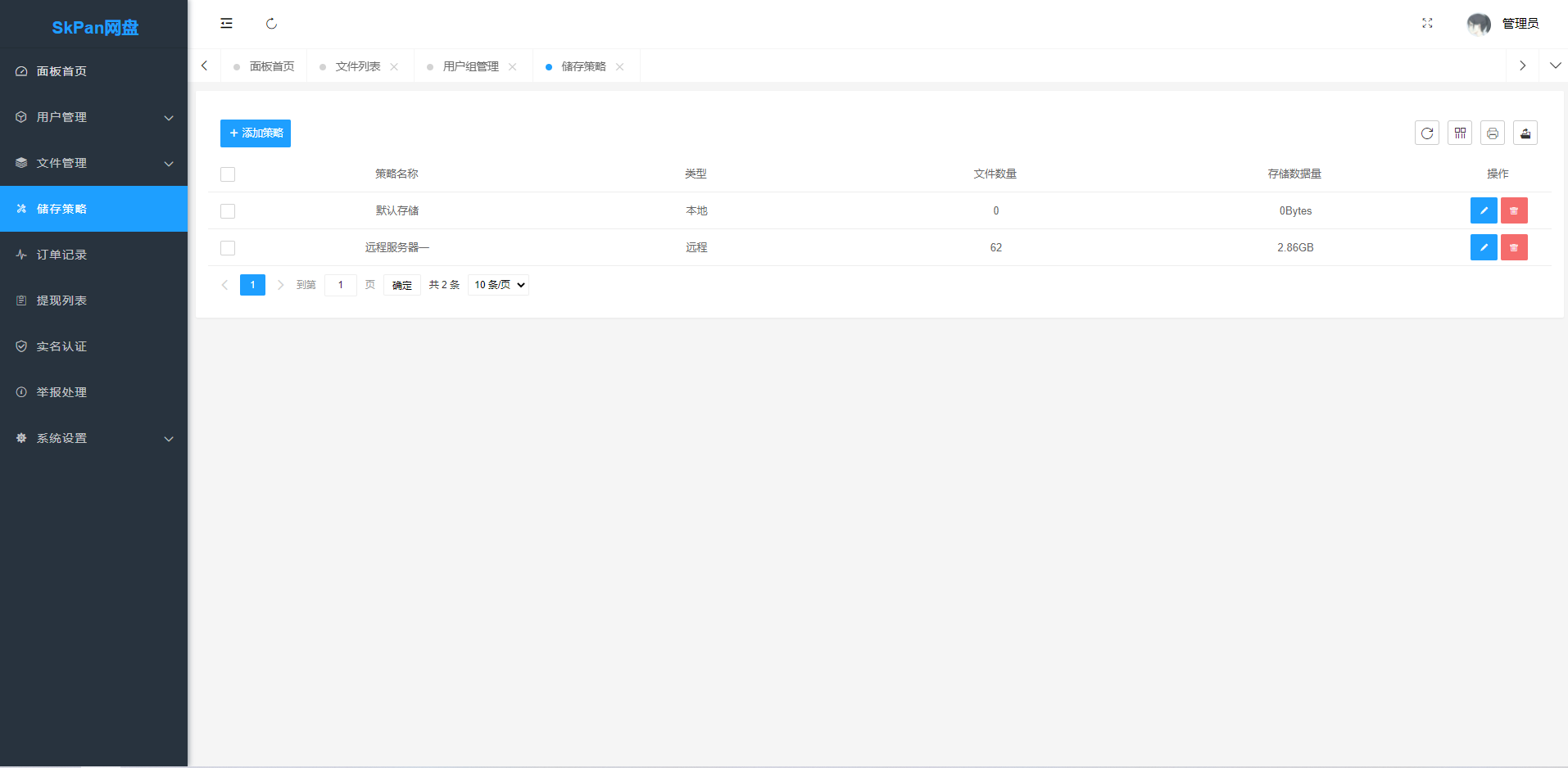Image resolution: width=1568 pixels, height=768 pixels.
Task: Delete the 远程服务器一 policy
Action: click(1513, 248)
